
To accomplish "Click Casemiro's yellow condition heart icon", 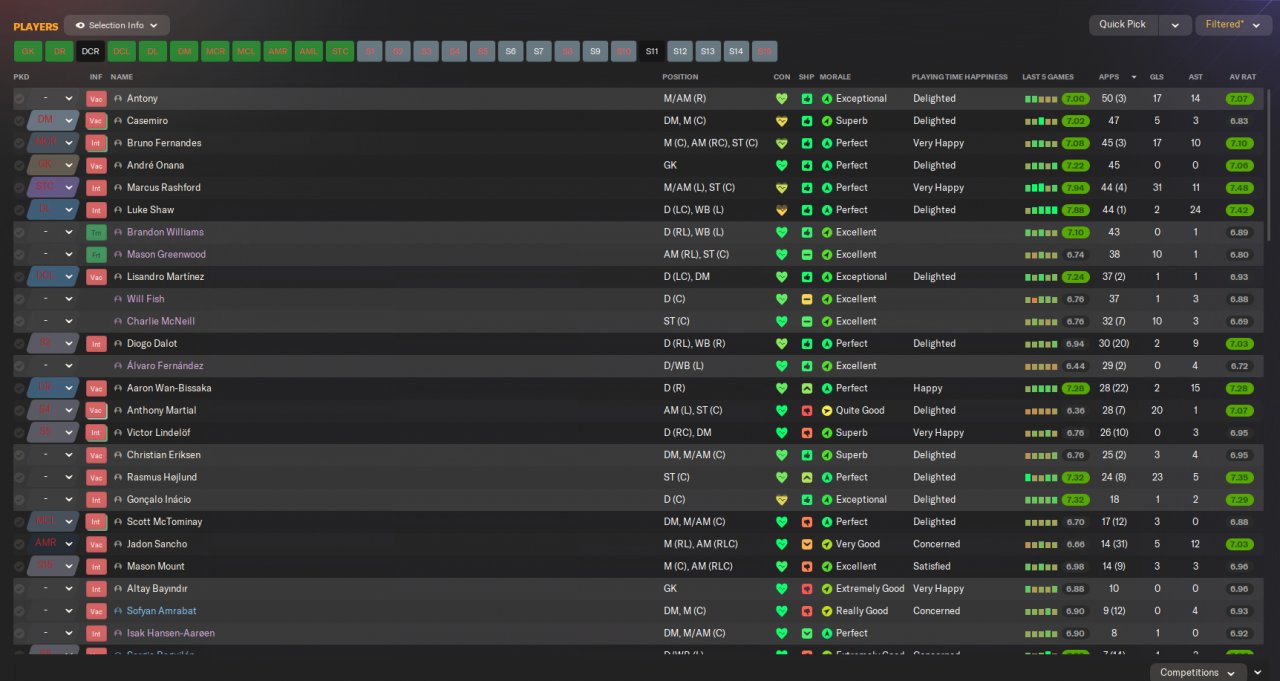I will coord(782,121).
